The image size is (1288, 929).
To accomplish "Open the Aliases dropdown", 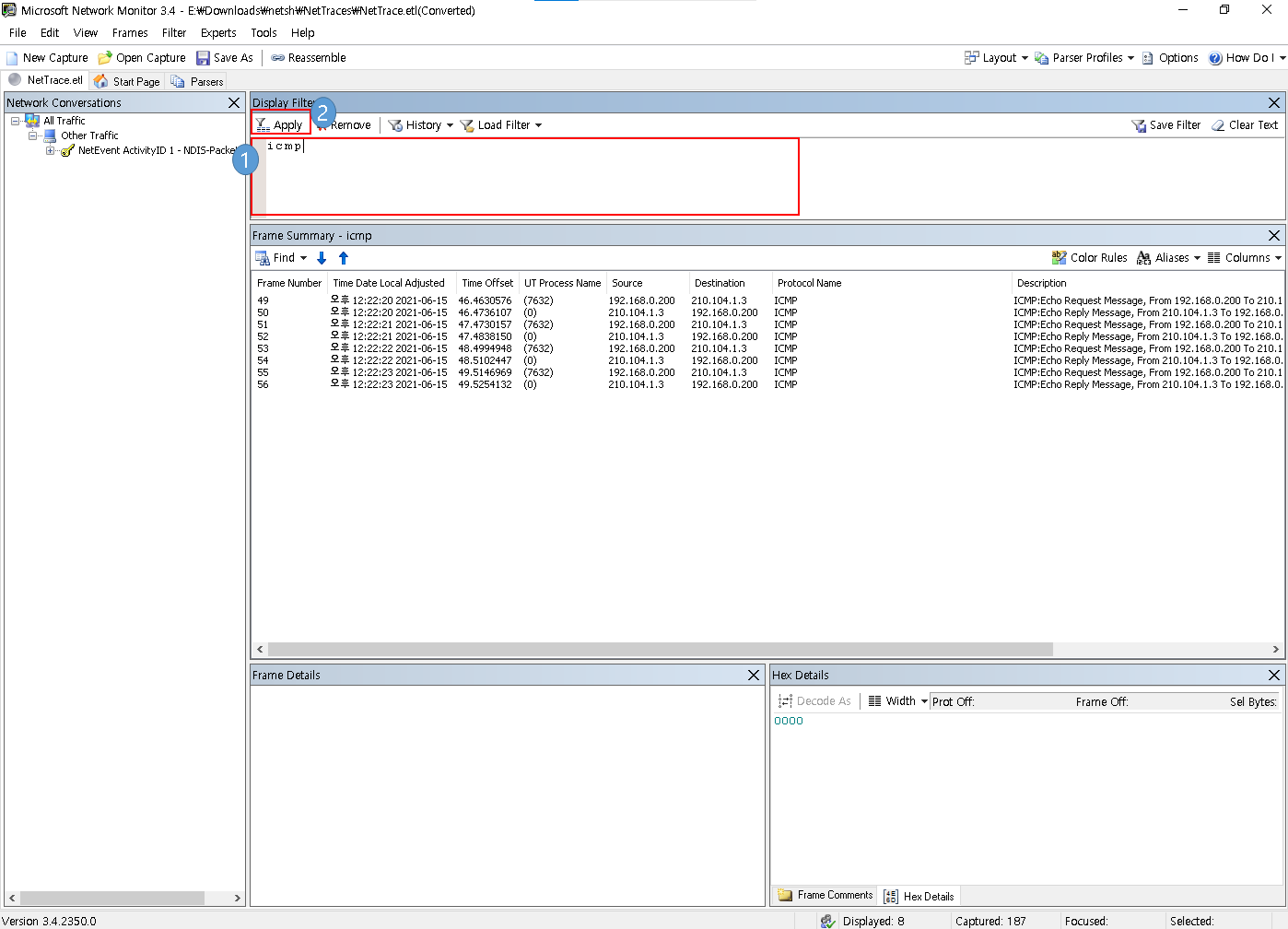I will pos(1169,258).
